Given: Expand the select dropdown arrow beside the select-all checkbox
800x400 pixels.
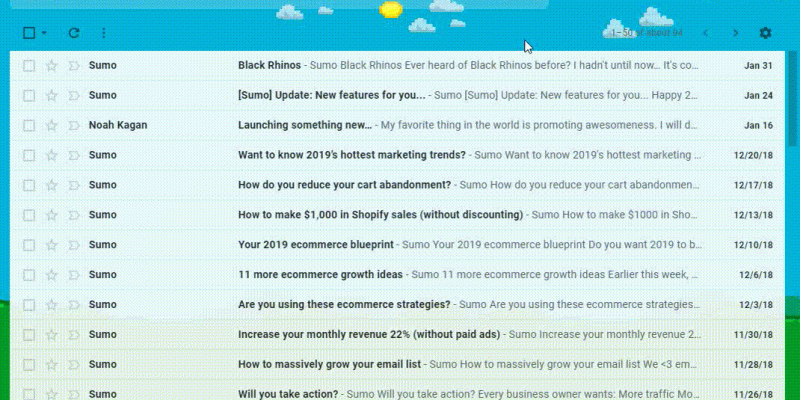Looking at the screenshot, I should point(44,33).
